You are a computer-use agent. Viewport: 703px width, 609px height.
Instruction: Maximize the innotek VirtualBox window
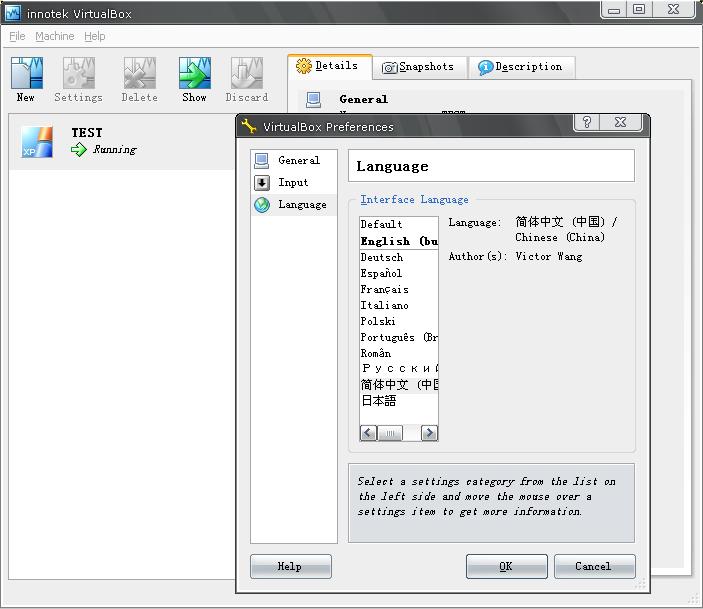639,9
